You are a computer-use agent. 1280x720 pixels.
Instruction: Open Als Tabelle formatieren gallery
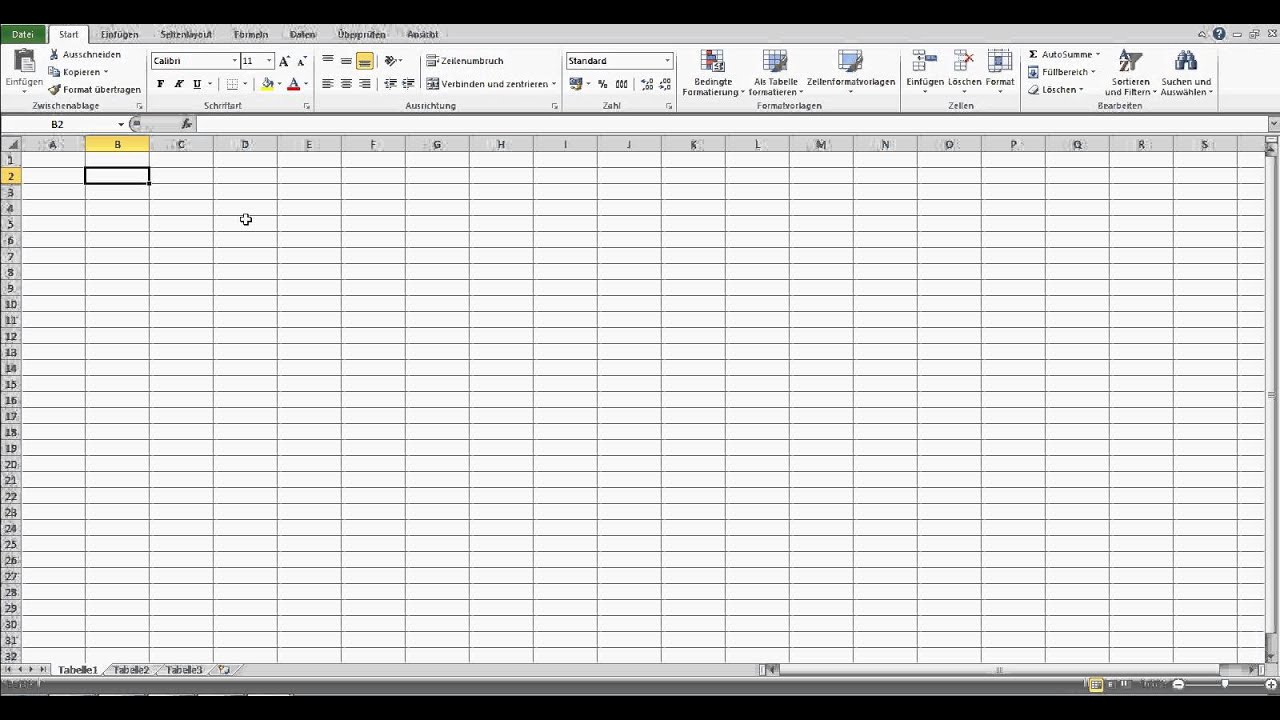tap(775, 73)
